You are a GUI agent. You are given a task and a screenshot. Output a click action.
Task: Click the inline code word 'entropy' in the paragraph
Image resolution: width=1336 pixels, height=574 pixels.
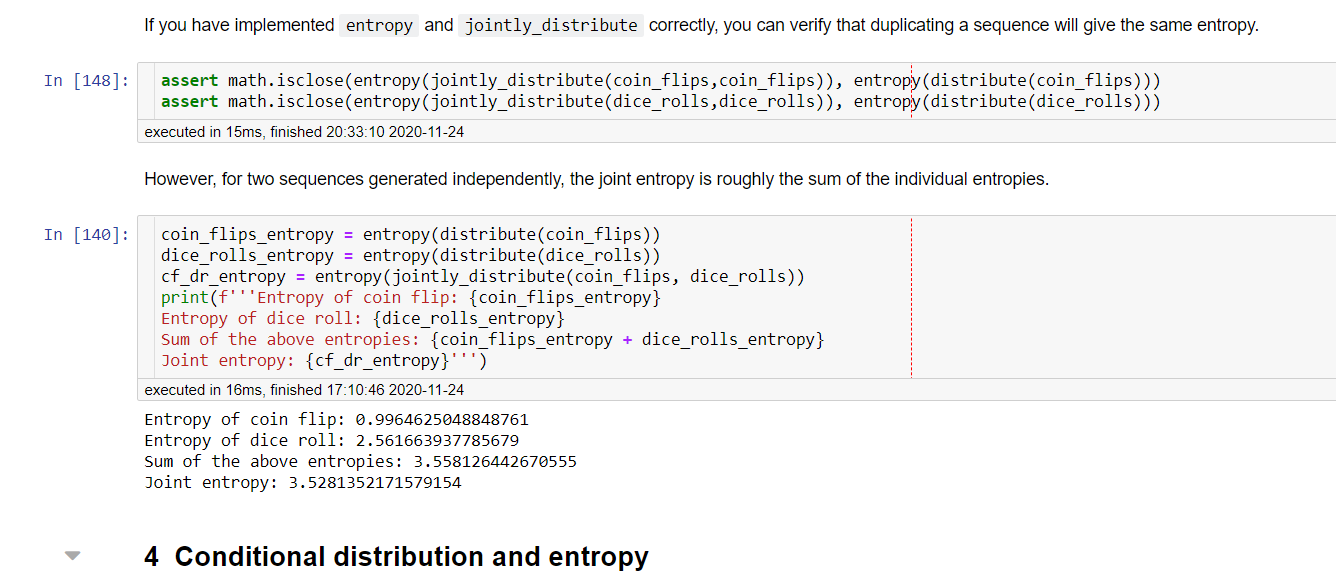(x=379, y=26)
